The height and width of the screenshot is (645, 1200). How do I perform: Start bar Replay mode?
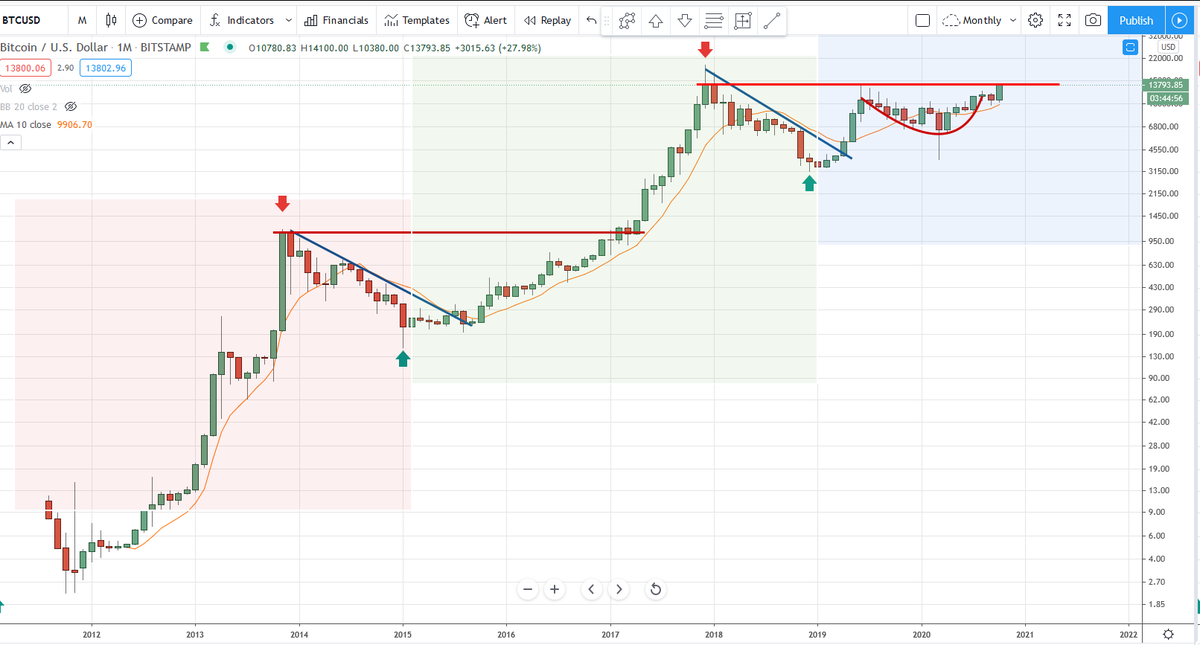[x=548, y=20]
